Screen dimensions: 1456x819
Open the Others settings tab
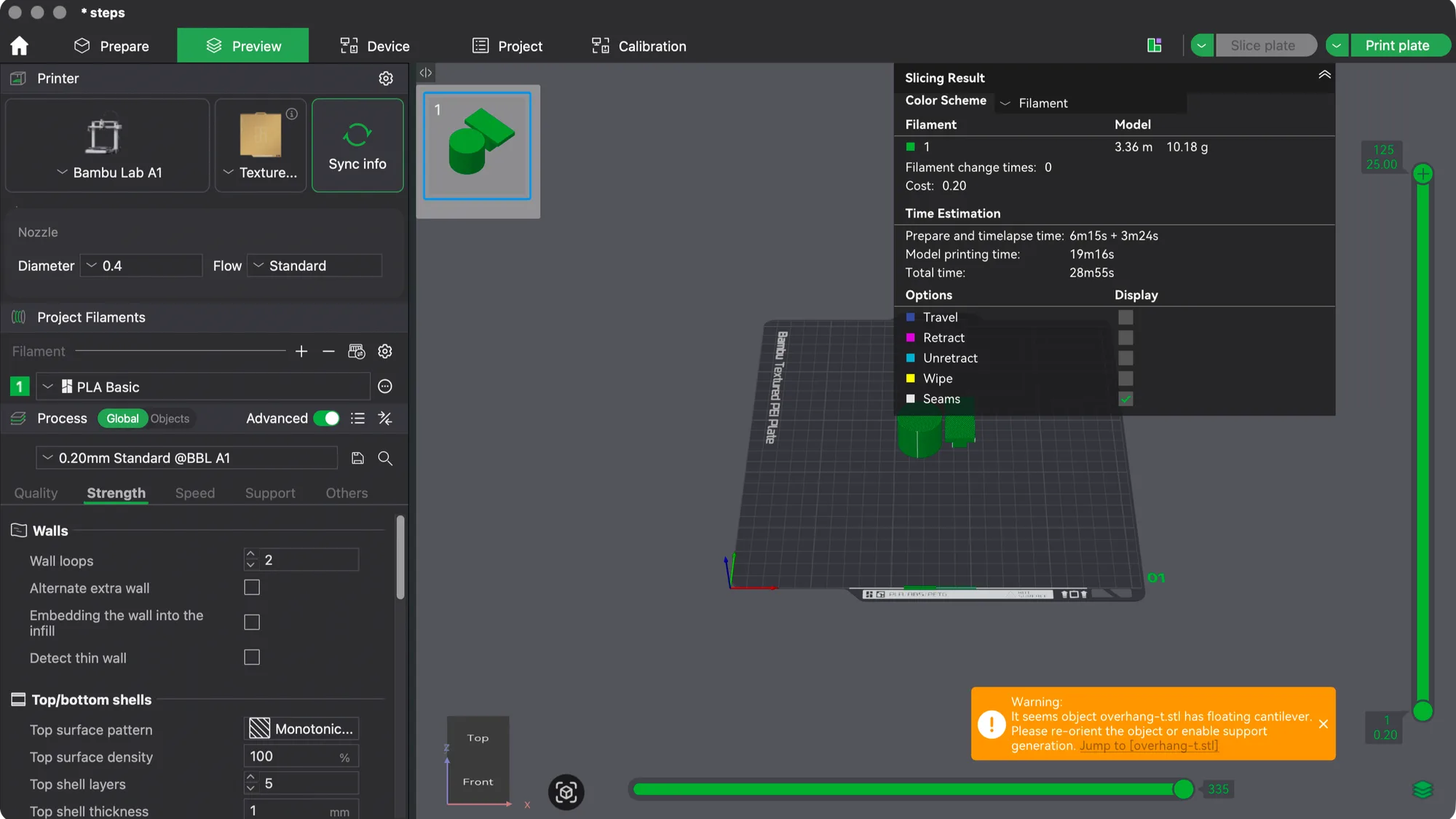(x=347, y=493)
